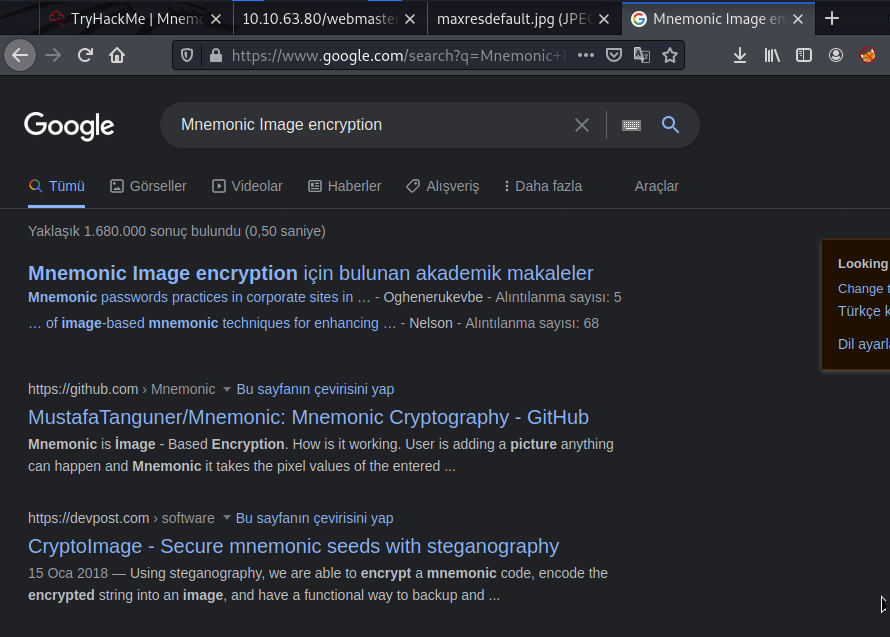This screenshot has height=637, width=890.
Task: Open the Firefox account icon
Action: [836, 55]
